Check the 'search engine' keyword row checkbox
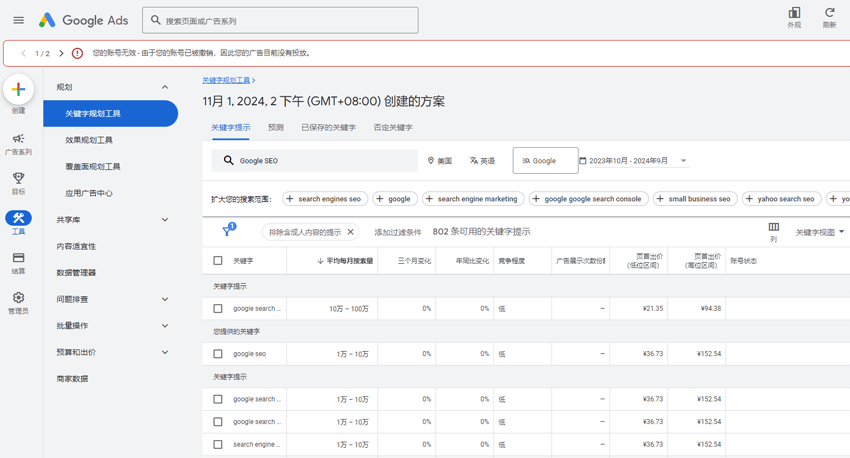Image resolution: width=850 pixels, height=458 pixels. click(218, 444)
